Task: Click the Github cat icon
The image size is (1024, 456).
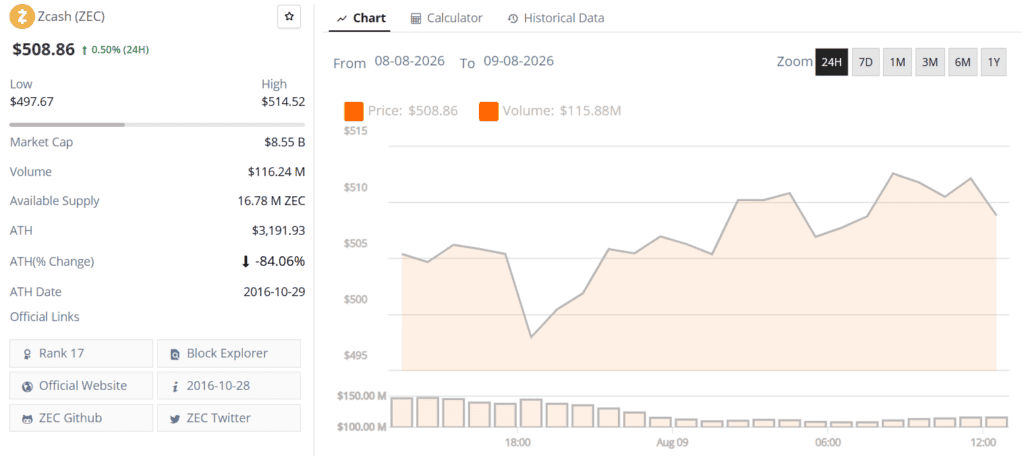Action: 27,418
